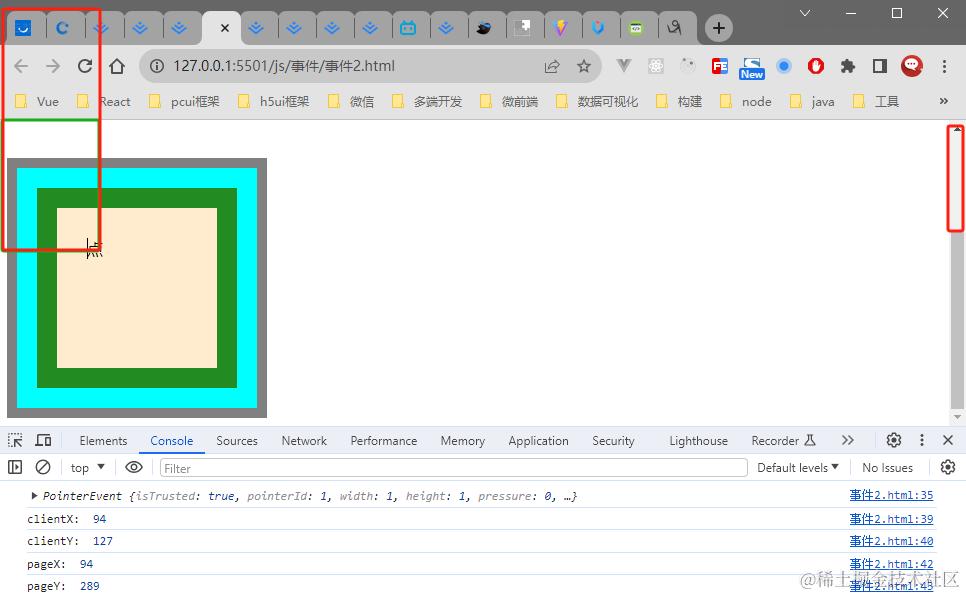Open the 构建 bookmarks folder
966x596 pixels.
click(679, 101)
